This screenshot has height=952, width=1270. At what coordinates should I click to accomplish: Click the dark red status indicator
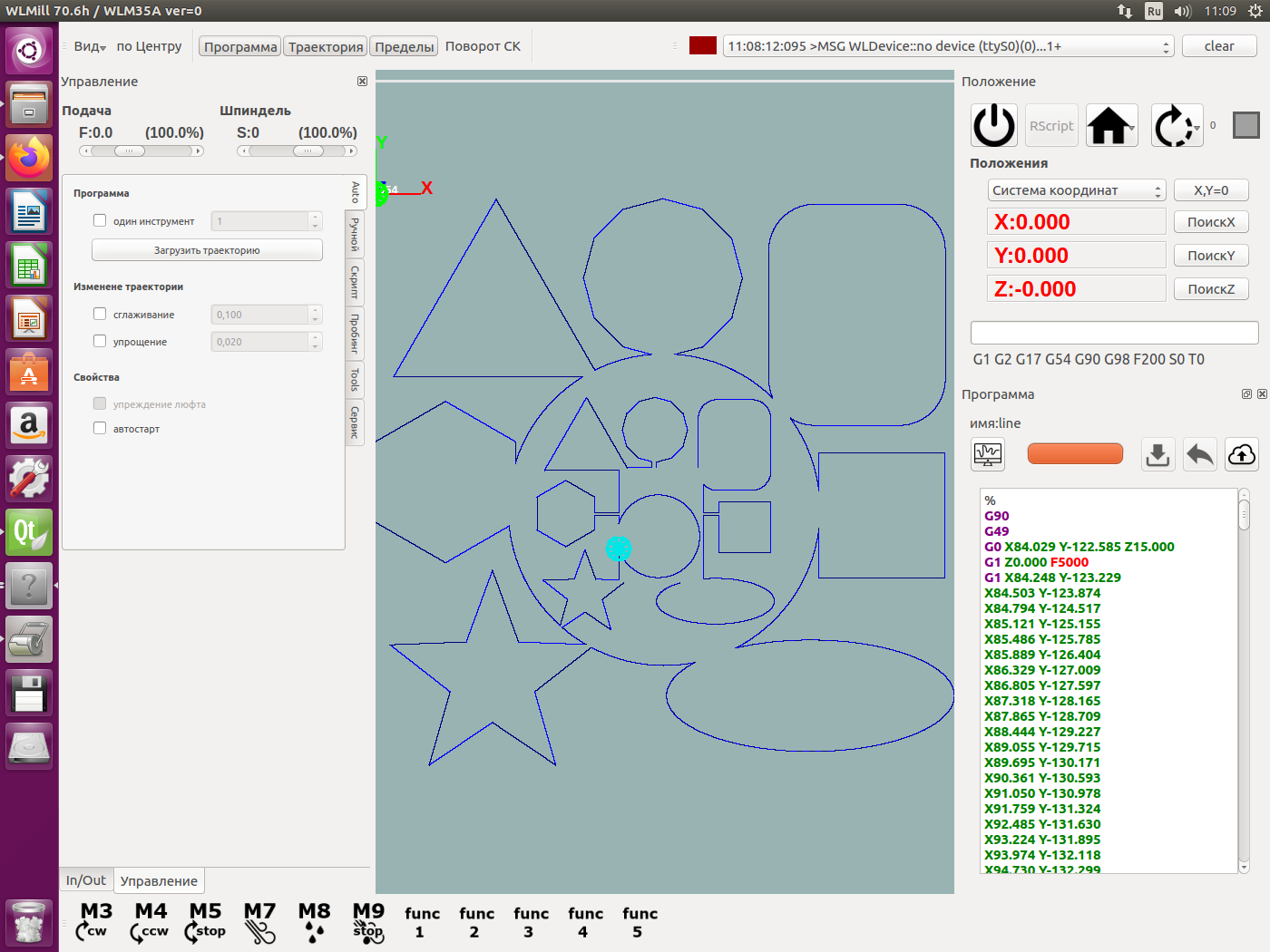coord(703,46)
